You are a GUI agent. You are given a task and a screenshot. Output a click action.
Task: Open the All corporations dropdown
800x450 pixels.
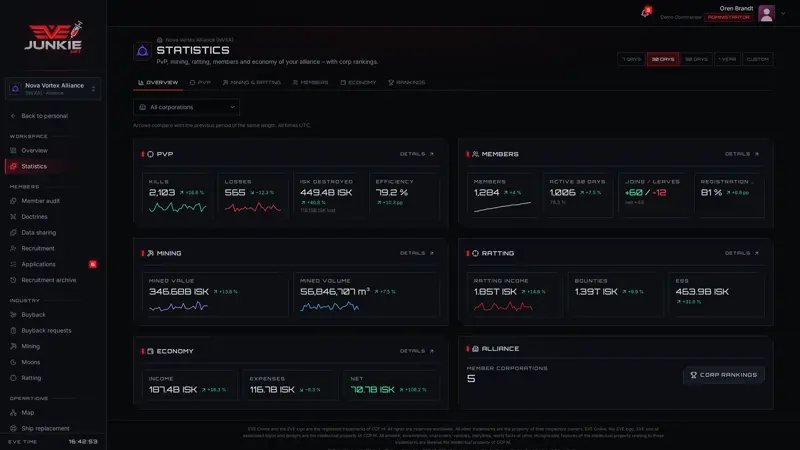[186, 107]
